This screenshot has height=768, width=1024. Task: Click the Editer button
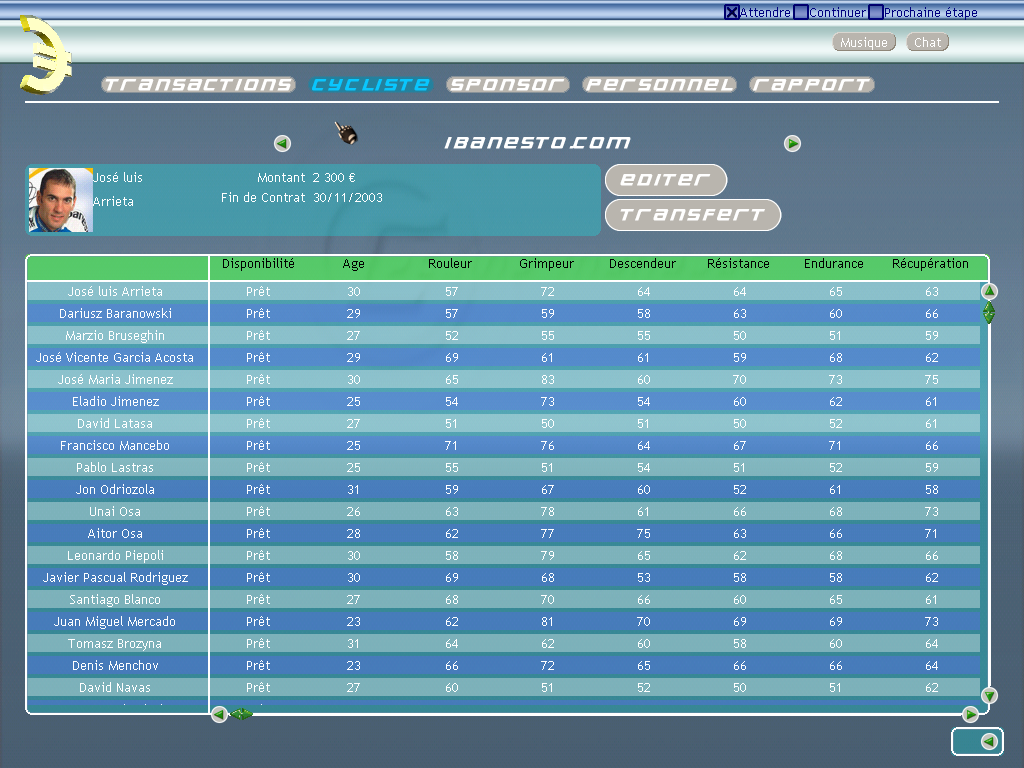pos(666,180)
